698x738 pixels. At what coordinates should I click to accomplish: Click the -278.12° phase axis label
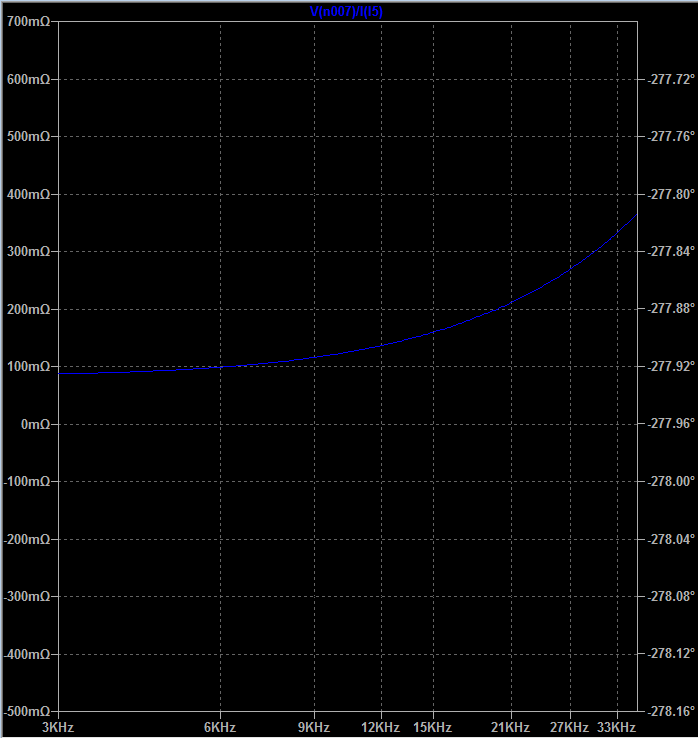point(671,653)
